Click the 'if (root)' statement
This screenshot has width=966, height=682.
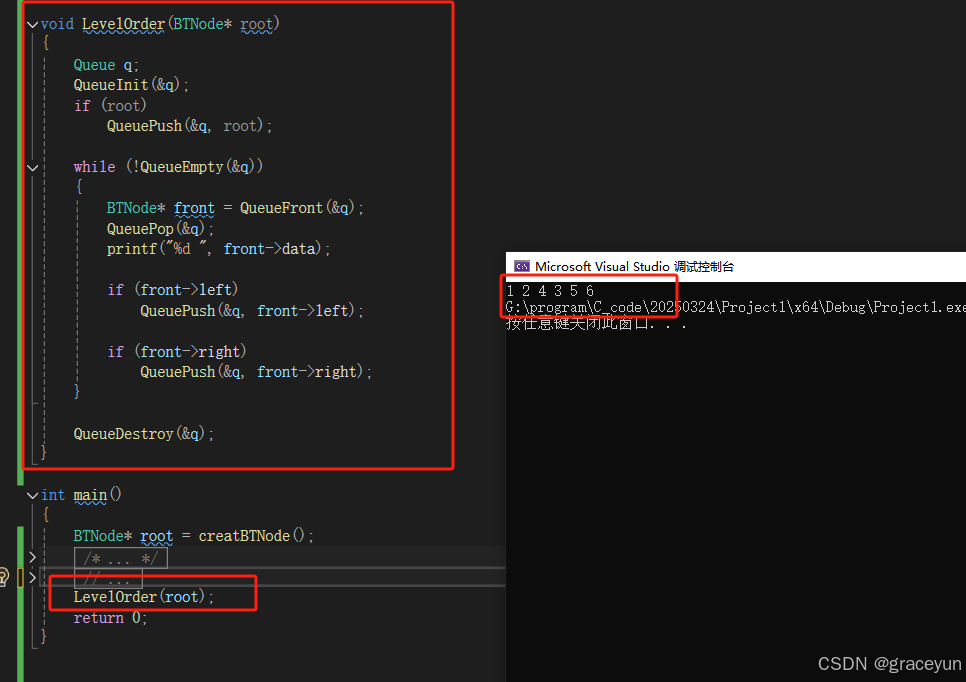coord(110,105)
